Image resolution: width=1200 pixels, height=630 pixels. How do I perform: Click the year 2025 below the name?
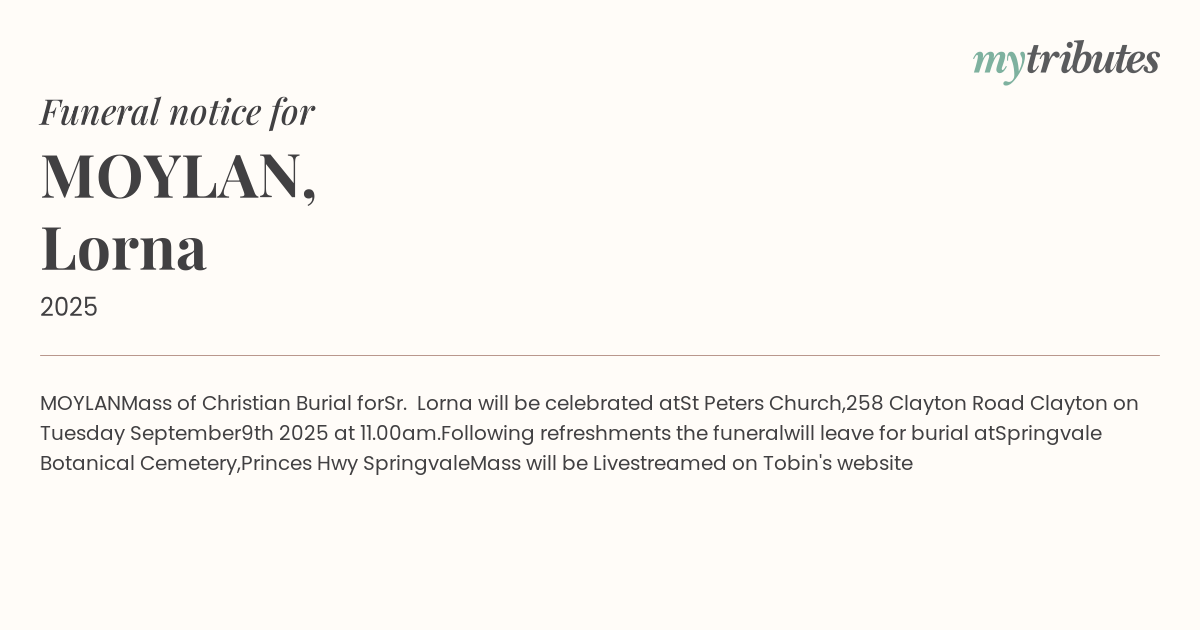[x=69, y=307]
